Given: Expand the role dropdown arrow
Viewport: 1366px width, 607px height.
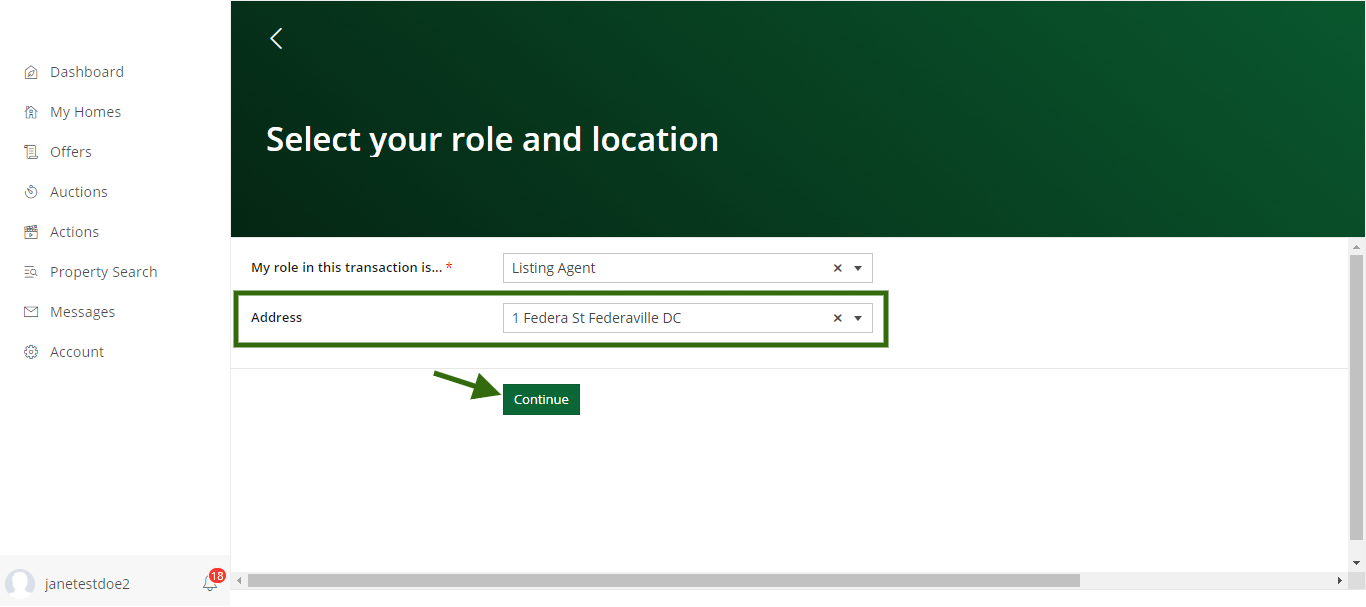Looking at the screenshot, I should [858, 268].
